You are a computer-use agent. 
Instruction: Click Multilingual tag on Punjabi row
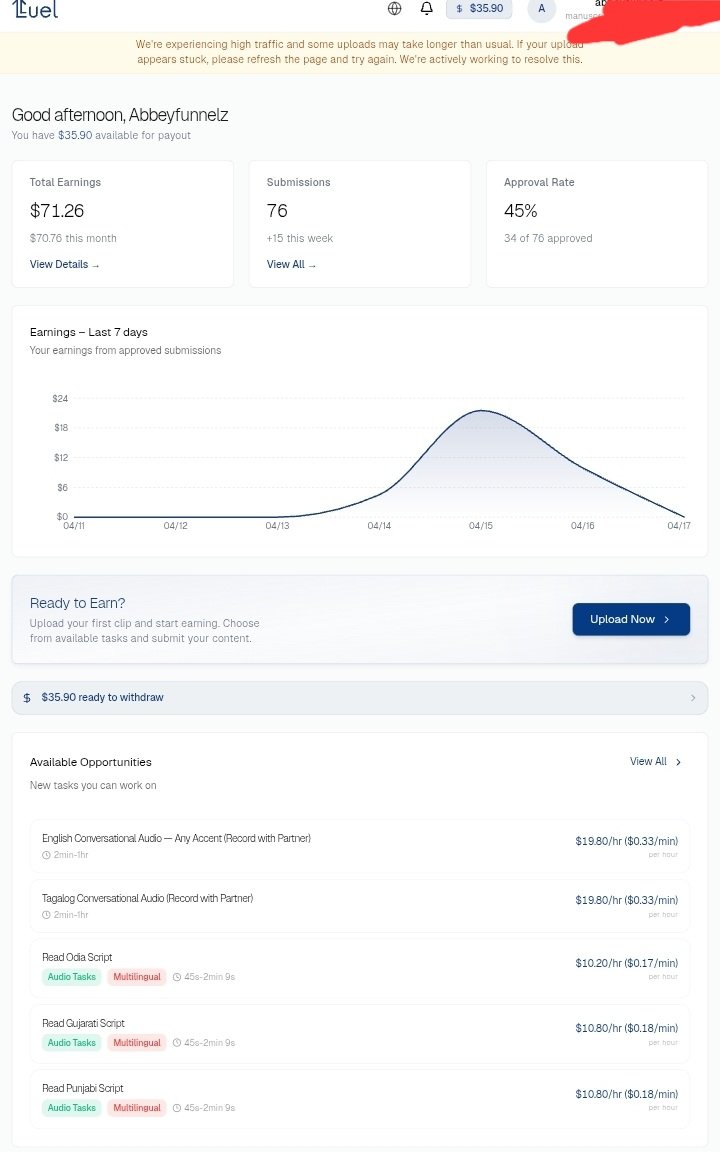coord(137,1107)
